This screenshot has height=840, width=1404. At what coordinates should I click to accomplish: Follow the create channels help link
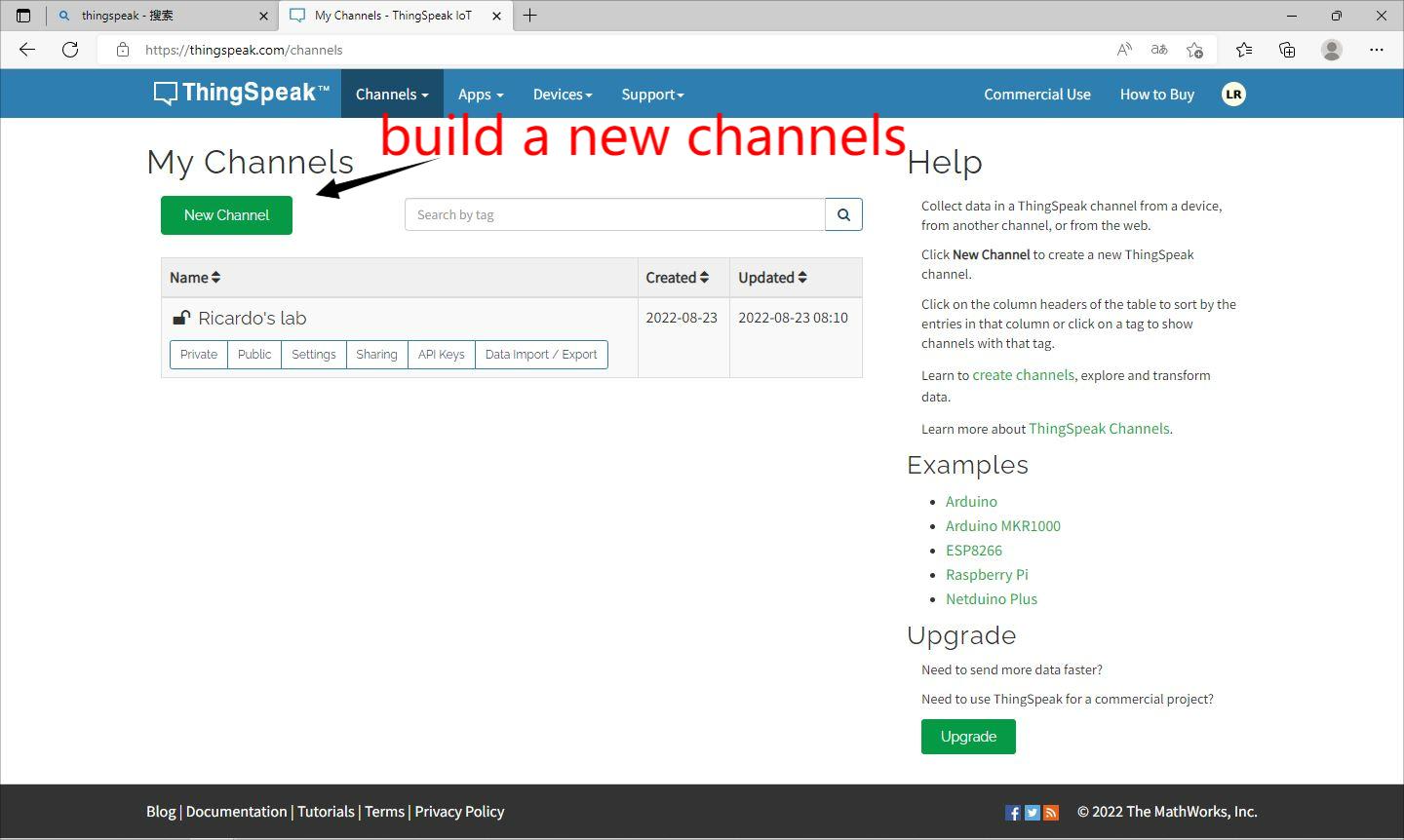[x=1023, y=375]
